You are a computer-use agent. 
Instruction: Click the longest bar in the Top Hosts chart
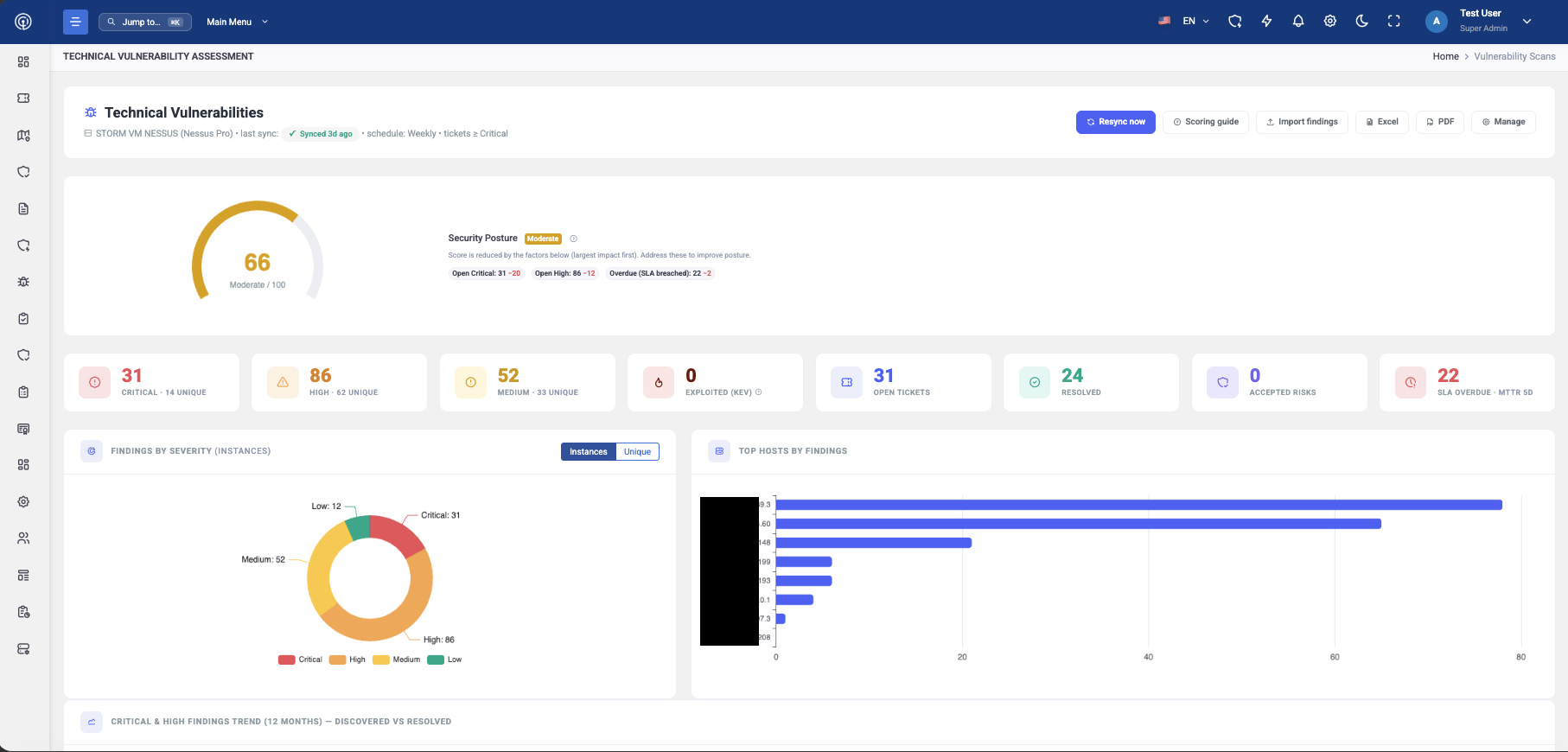point(1139,505)
